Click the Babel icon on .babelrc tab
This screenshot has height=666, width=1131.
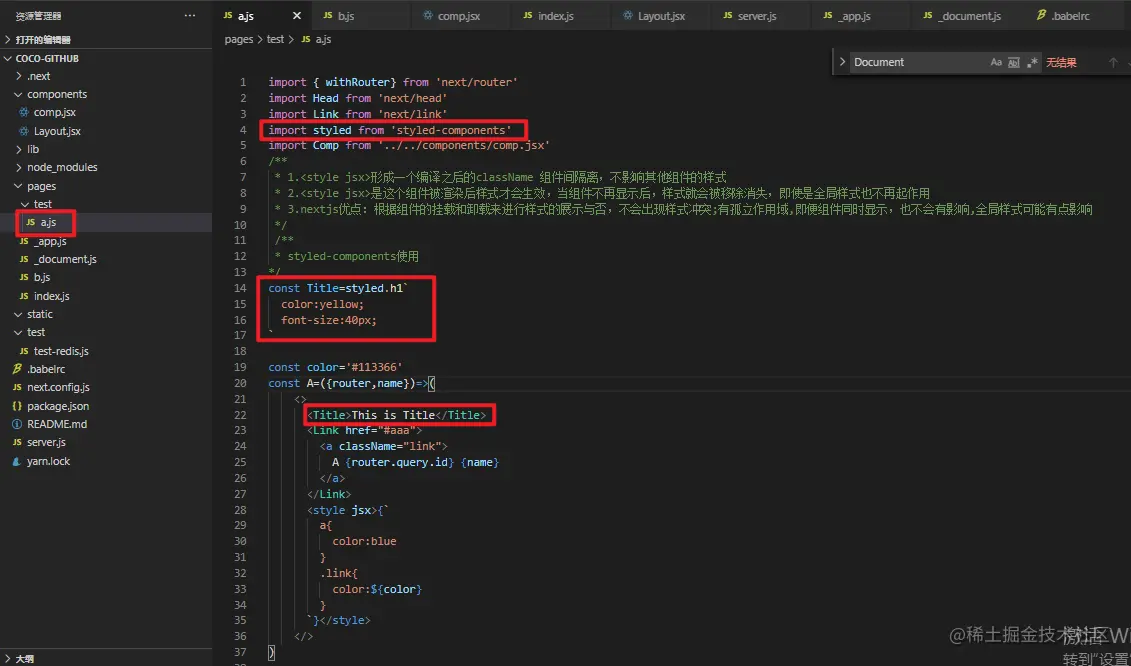[x=1041, y=16]
